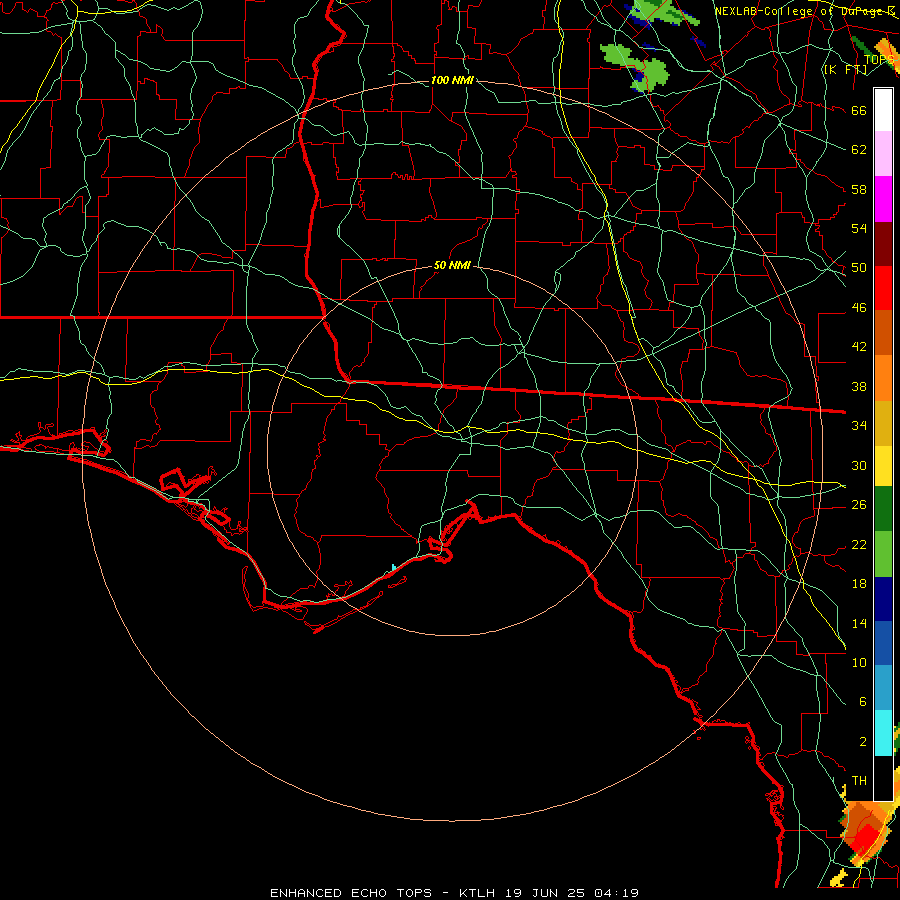900x900 pixels.
Task: Click the red and orange storm echo at the lower right
Action: [866, 832]
